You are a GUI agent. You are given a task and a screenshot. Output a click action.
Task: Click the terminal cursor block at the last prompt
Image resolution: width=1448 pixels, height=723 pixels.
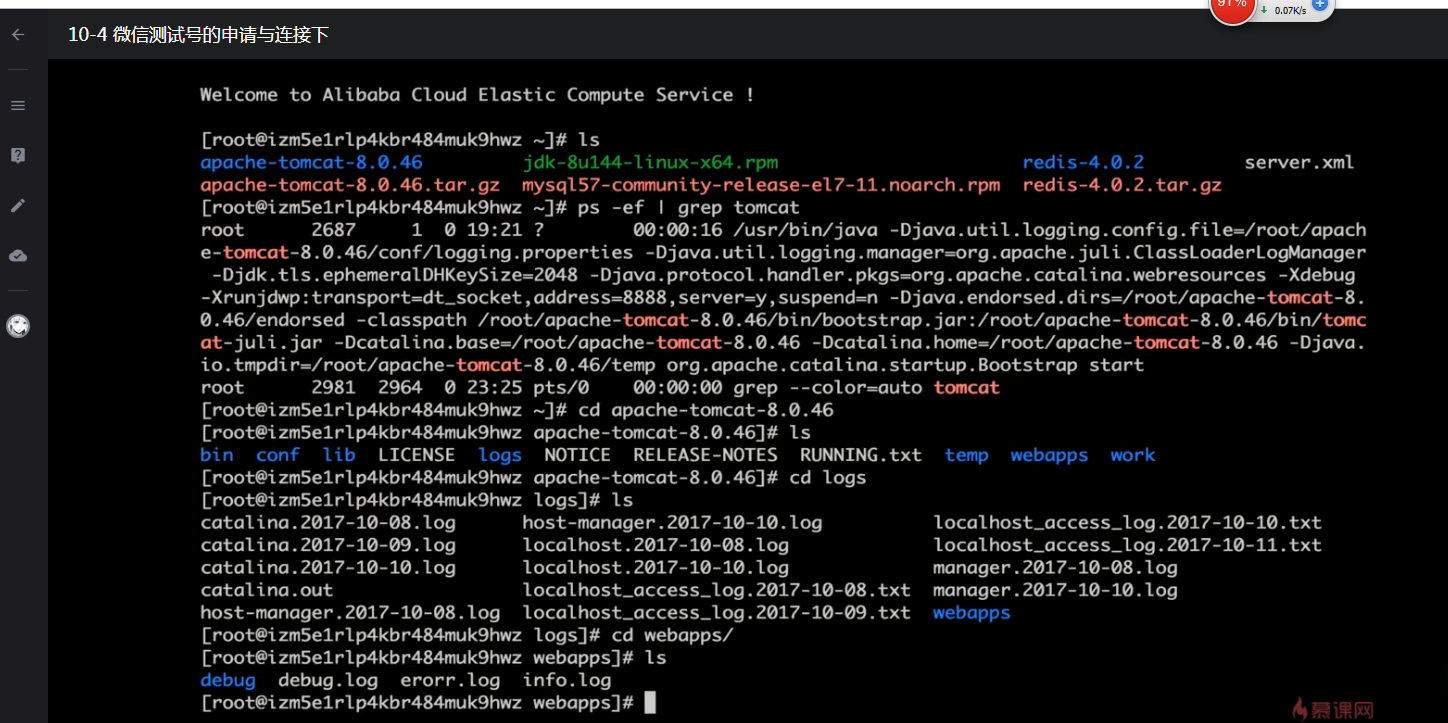click(650, 703)
